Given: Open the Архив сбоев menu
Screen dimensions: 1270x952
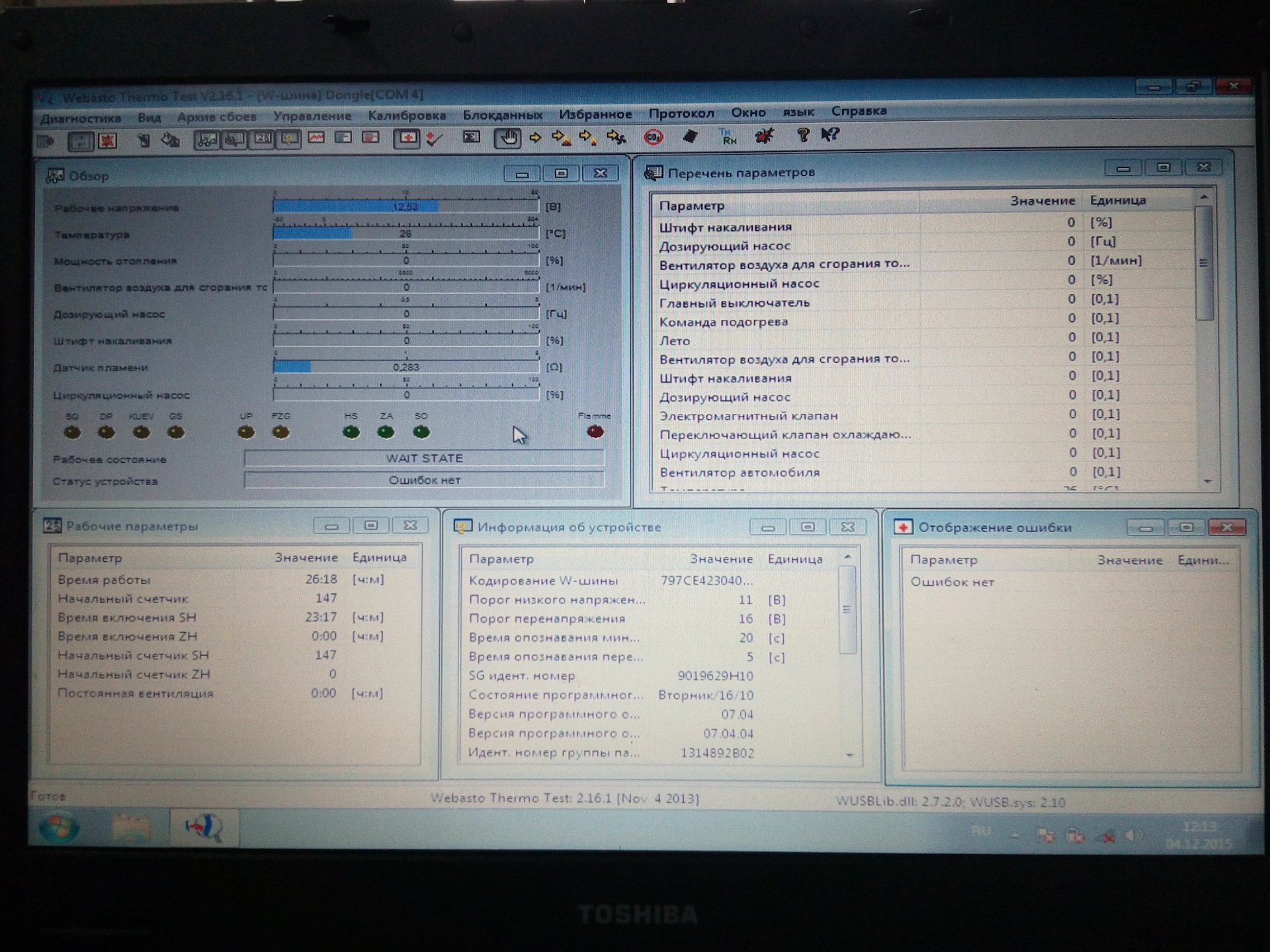Looking at the screenshot, I should pyautogui.click(x=216, y=117).
